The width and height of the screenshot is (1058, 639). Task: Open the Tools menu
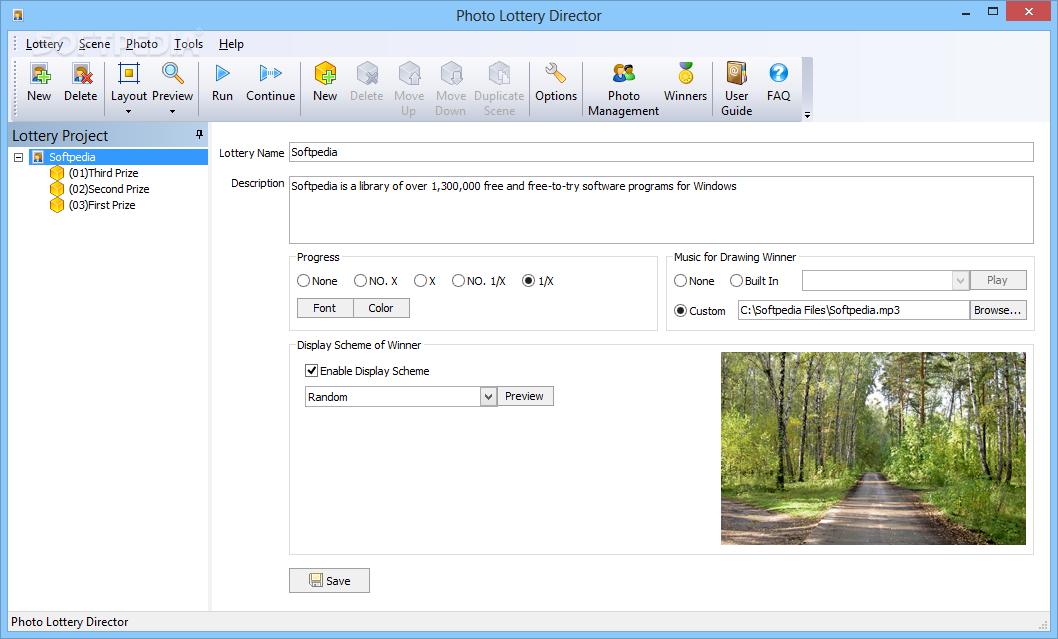(x=188, y=44)
